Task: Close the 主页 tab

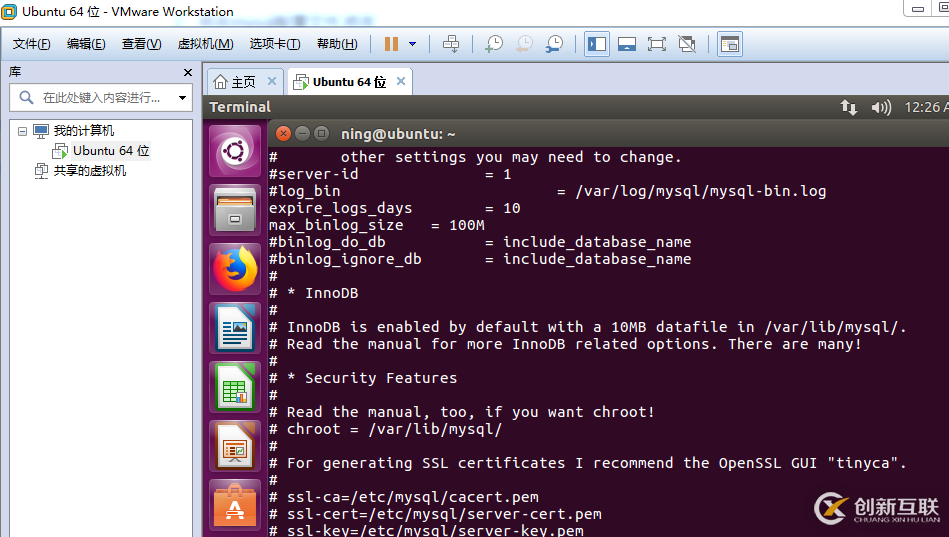Action: 272,81
